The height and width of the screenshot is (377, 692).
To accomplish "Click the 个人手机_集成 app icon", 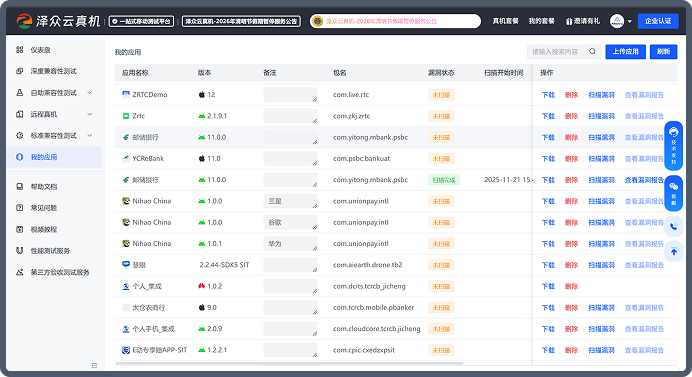I will (x=126, y=329).
